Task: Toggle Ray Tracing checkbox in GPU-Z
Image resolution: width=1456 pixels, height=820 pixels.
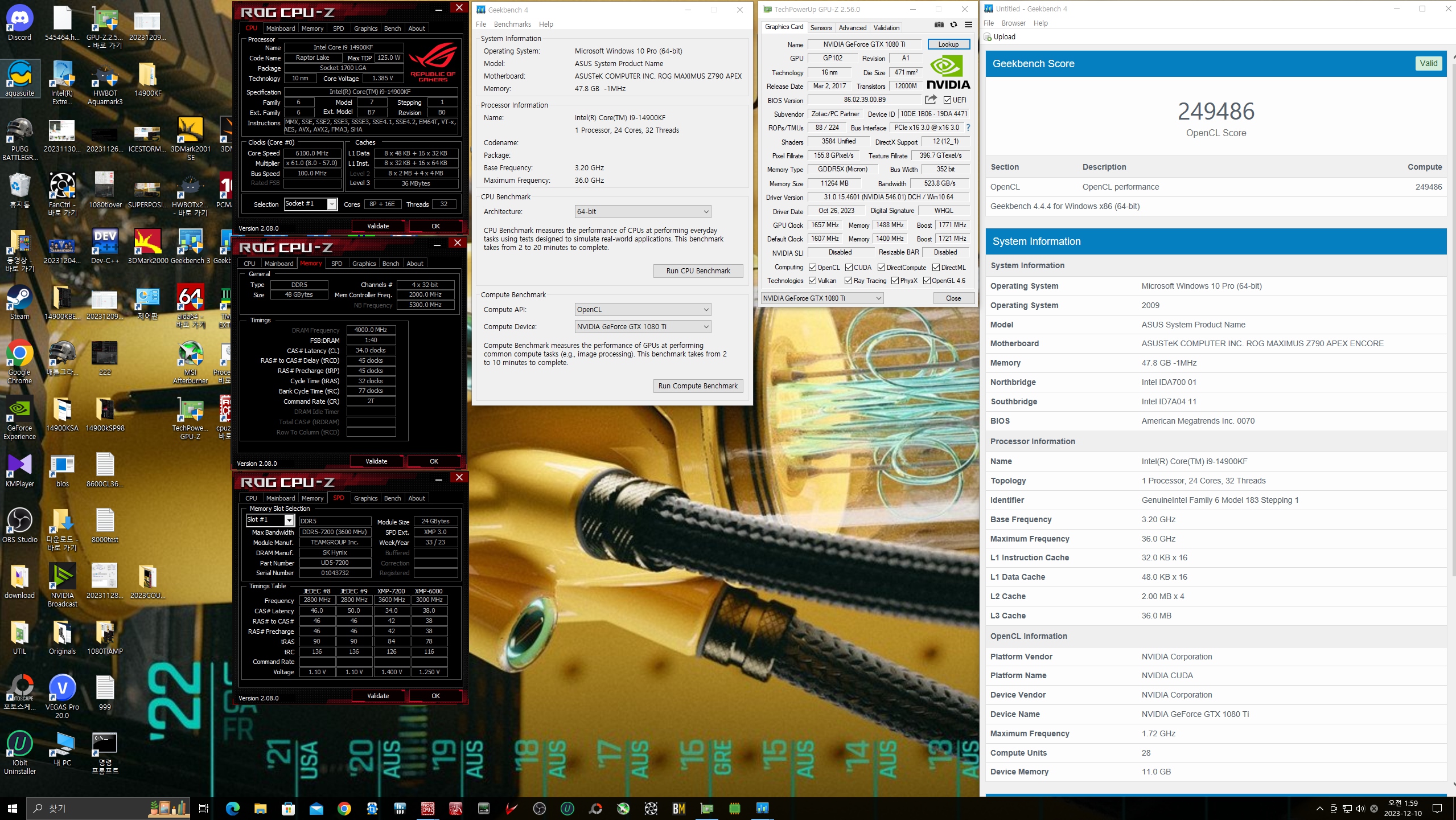Action: pos(849,280)
